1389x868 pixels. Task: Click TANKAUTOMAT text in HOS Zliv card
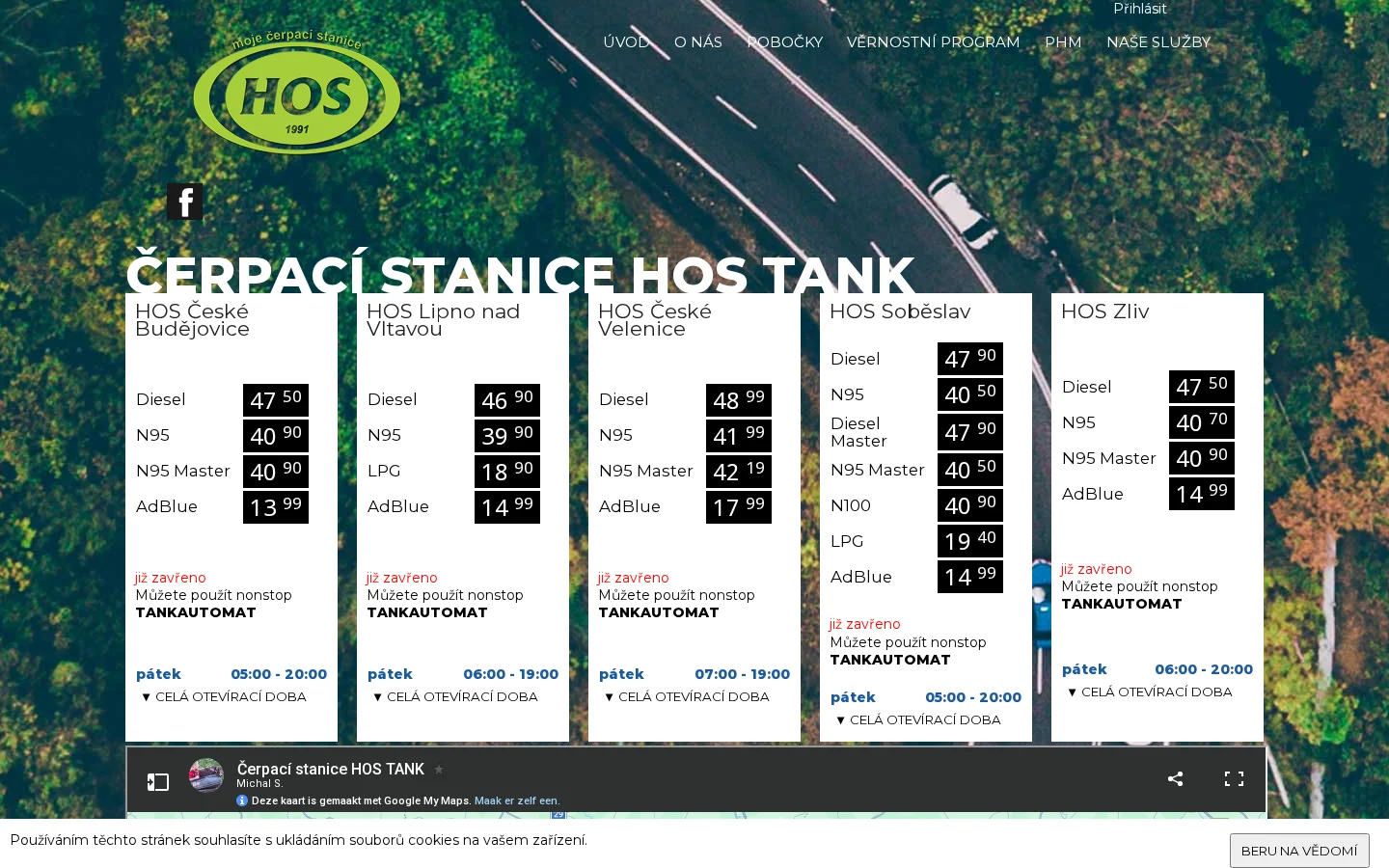tap(1122, 604)
